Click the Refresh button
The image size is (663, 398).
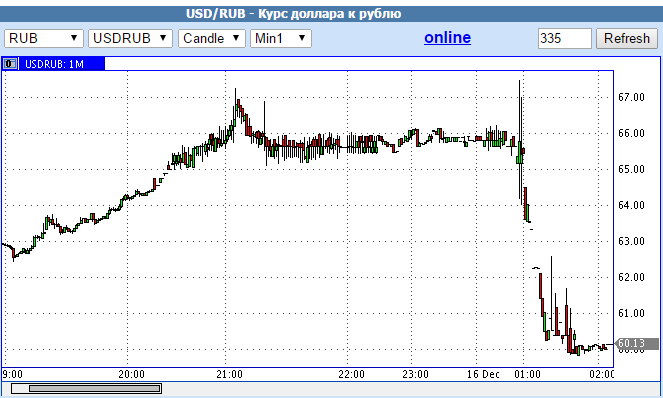point(627,38)
